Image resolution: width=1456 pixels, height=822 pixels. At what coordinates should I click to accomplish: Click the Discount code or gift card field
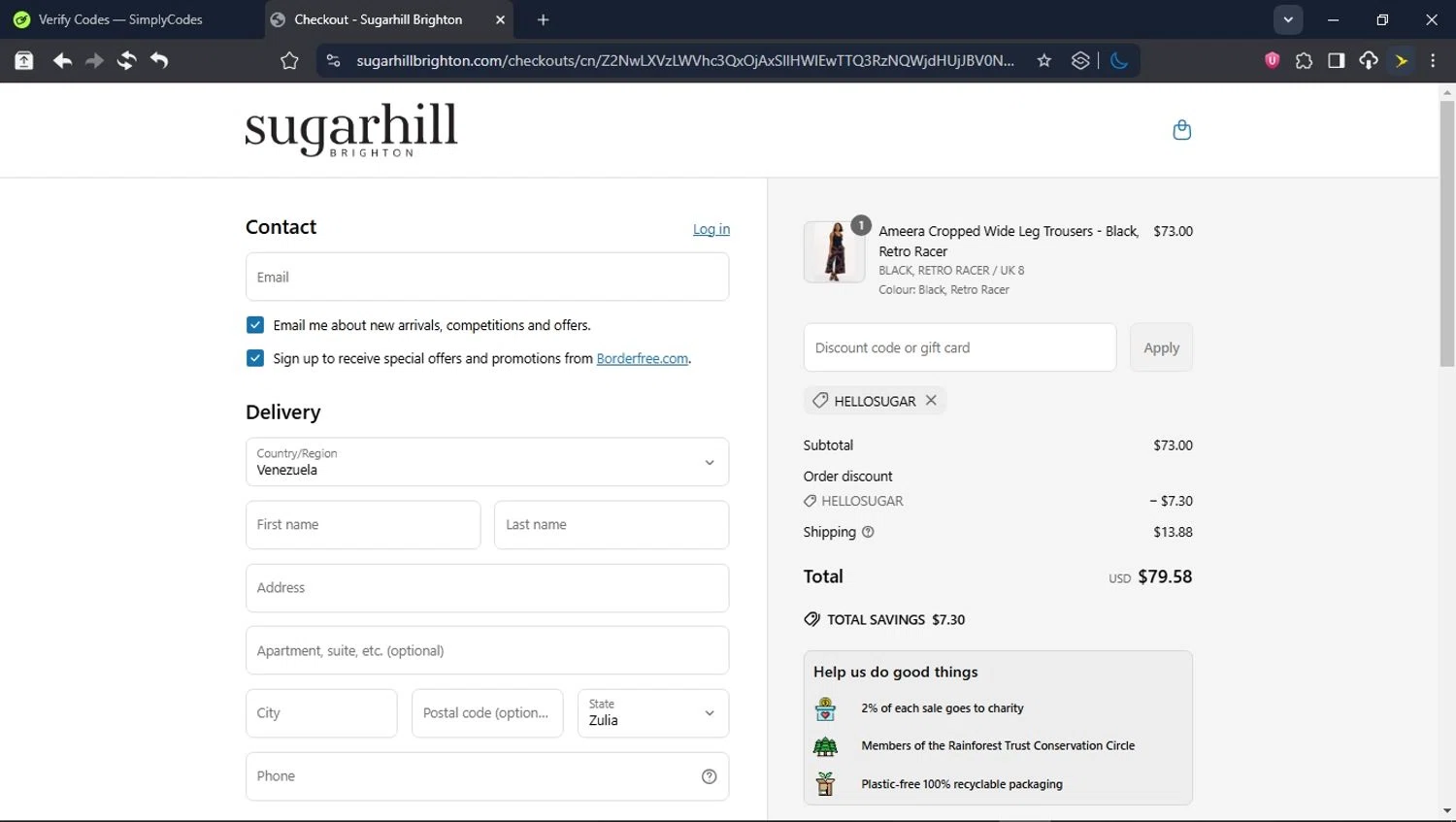[960, 347]
